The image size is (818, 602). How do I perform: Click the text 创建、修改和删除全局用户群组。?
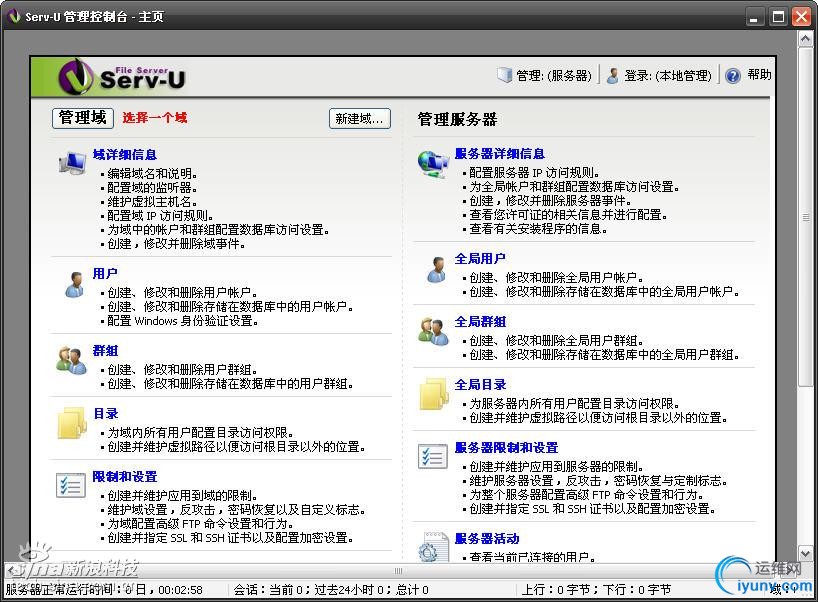coord(556,341)
